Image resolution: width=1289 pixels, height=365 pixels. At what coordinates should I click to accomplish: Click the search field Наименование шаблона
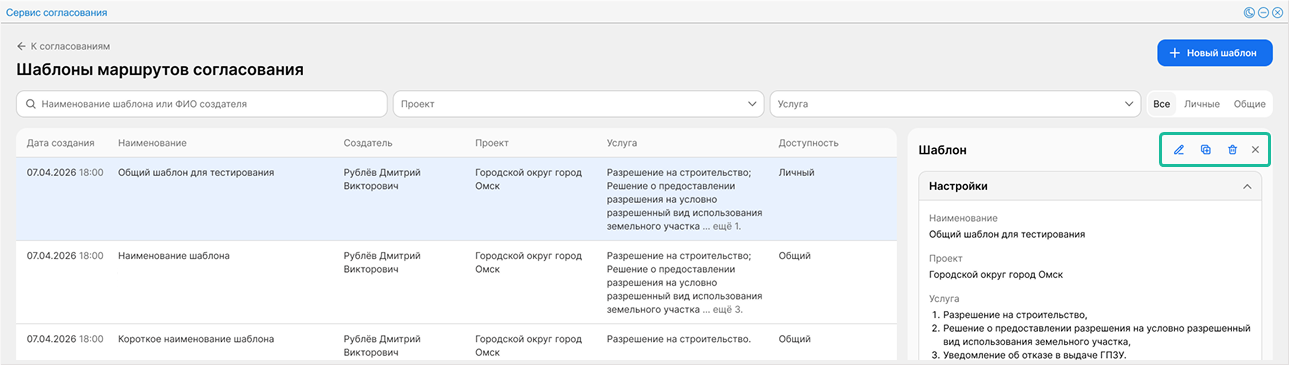pos(202,104)
